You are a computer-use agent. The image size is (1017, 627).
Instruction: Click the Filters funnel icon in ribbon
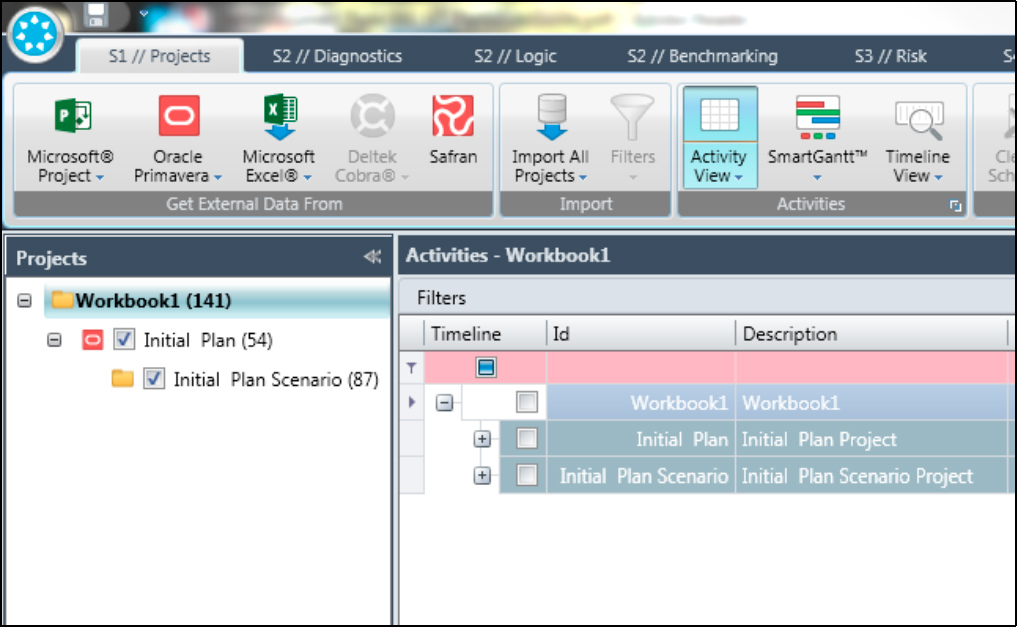coord(632,117)
